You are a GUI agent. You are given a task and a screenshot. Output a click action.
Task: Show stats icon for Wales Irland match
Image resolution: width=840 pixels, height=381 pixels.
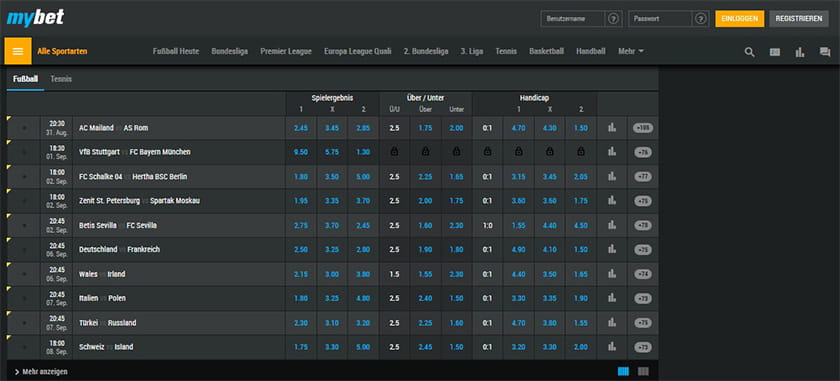(612, 274)
